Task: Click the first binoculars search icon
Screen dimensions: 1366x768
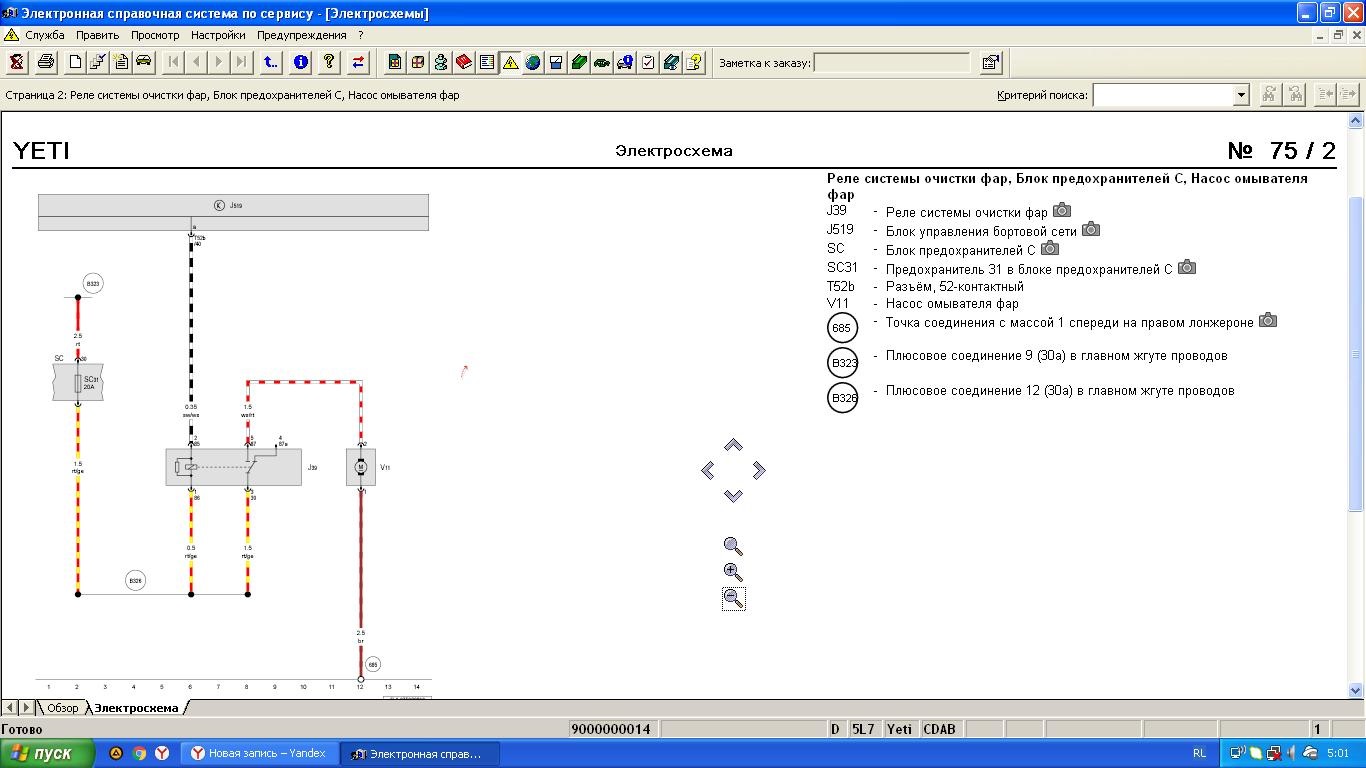Action: click(x=1269, y=94)
